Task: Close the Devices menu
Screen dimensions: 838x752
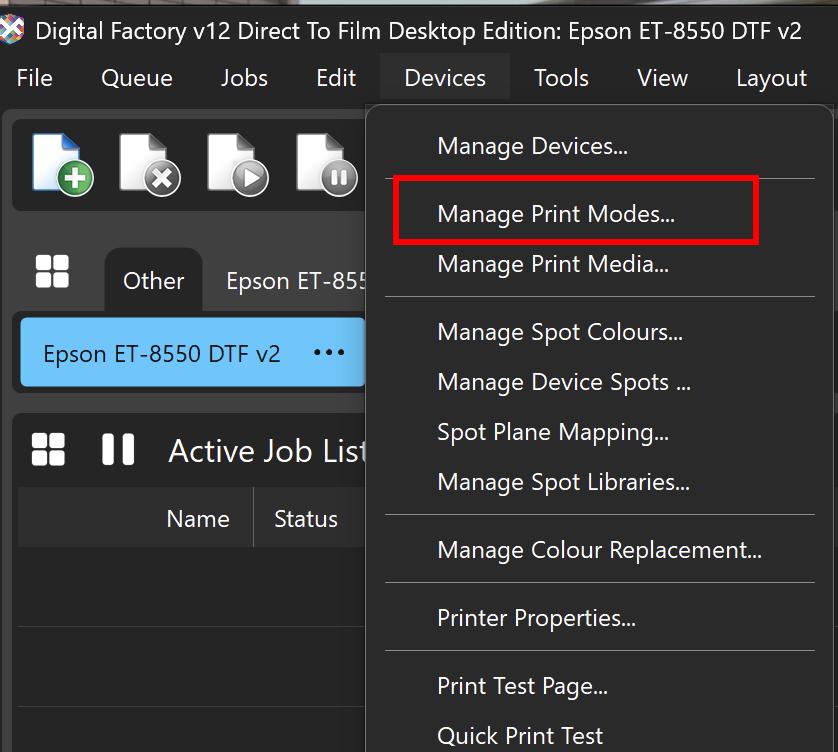Action: coord(445,78)
